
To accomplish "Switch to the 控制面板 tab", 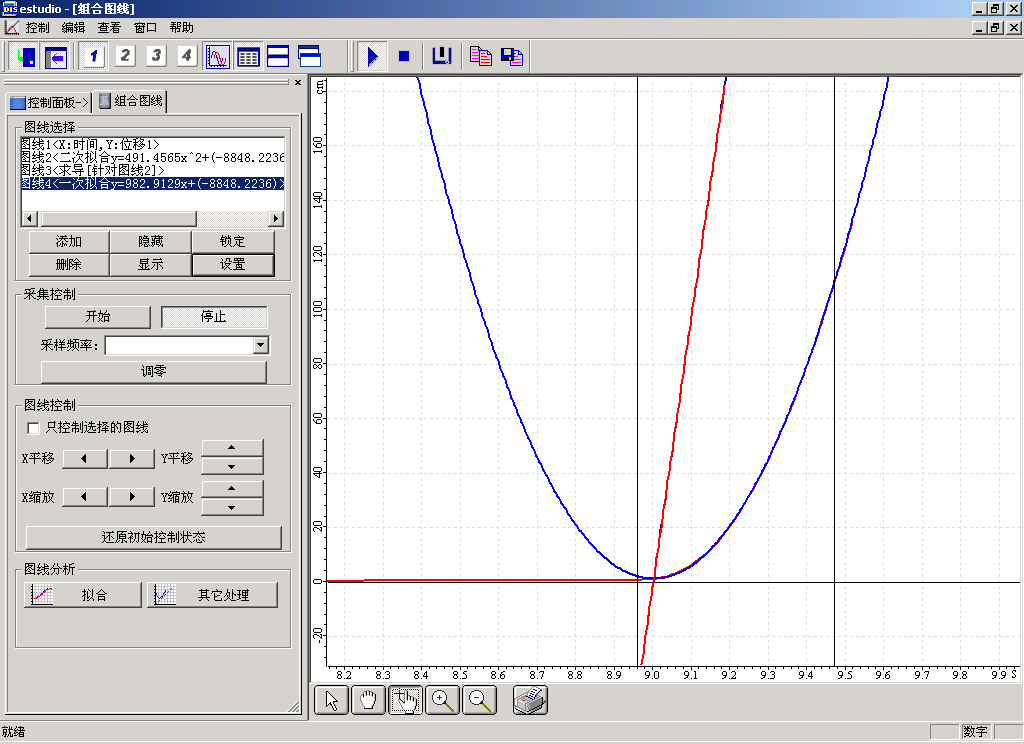I will point(49,101).
